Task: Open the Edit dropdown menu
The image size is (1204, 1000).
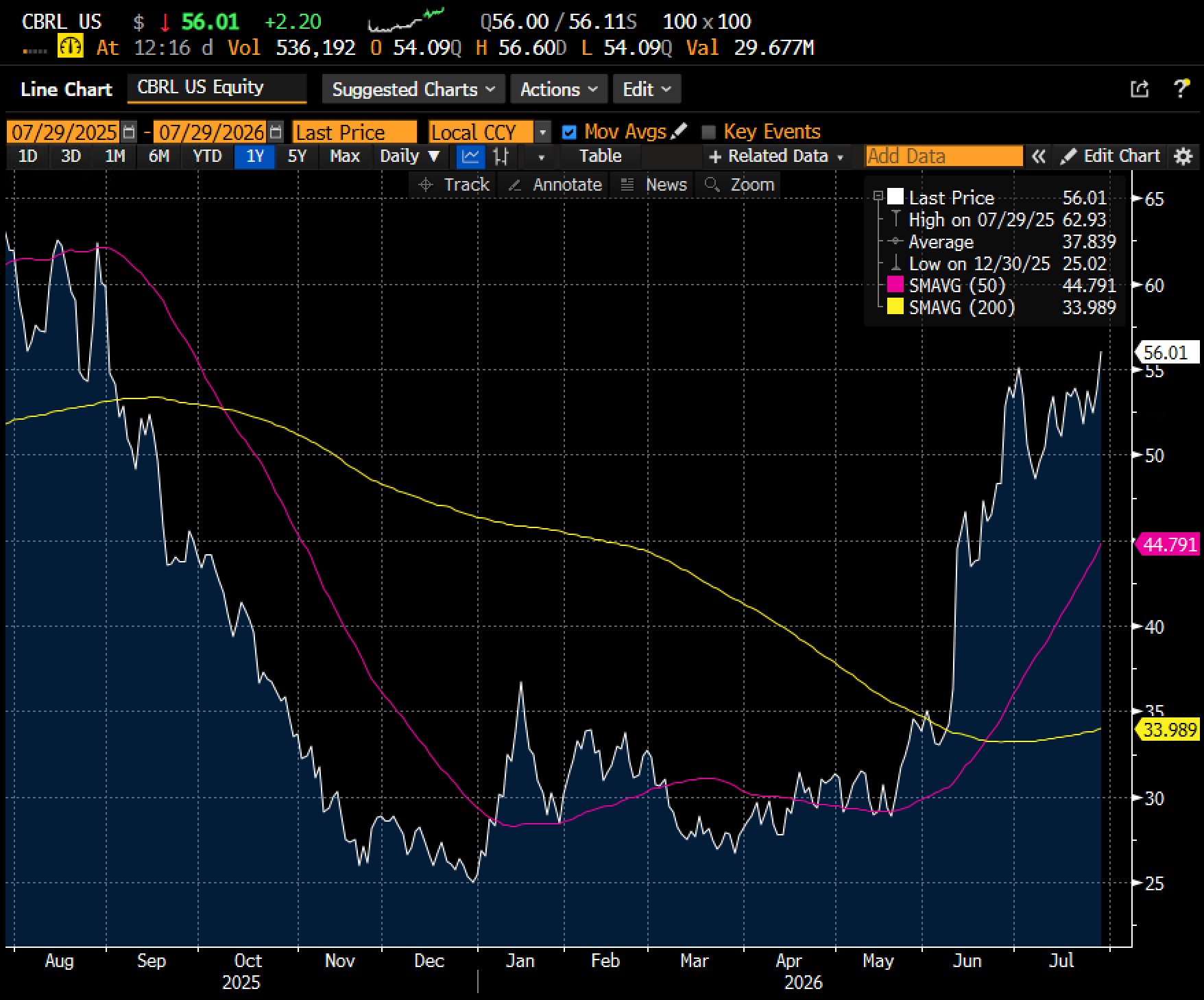Action: (647, 89)
